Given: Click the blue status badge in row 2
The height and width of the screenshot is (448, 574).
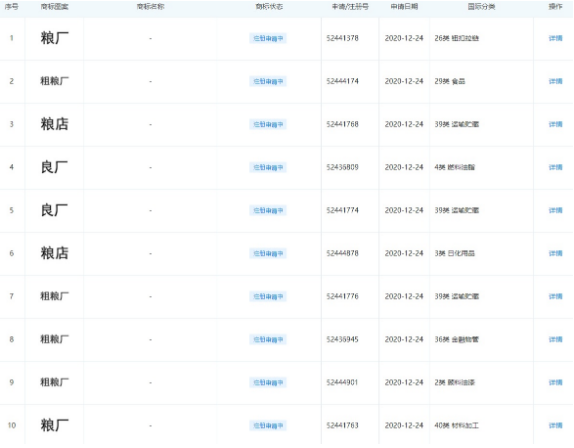Looking at the screenshot, I should tap(268, 81).
